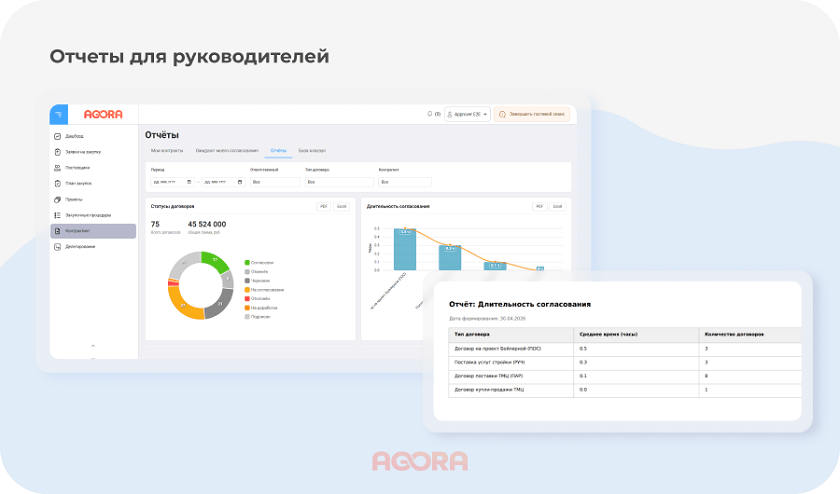Click Завершить гостевой сеанс button

click(x=531, y=114)
